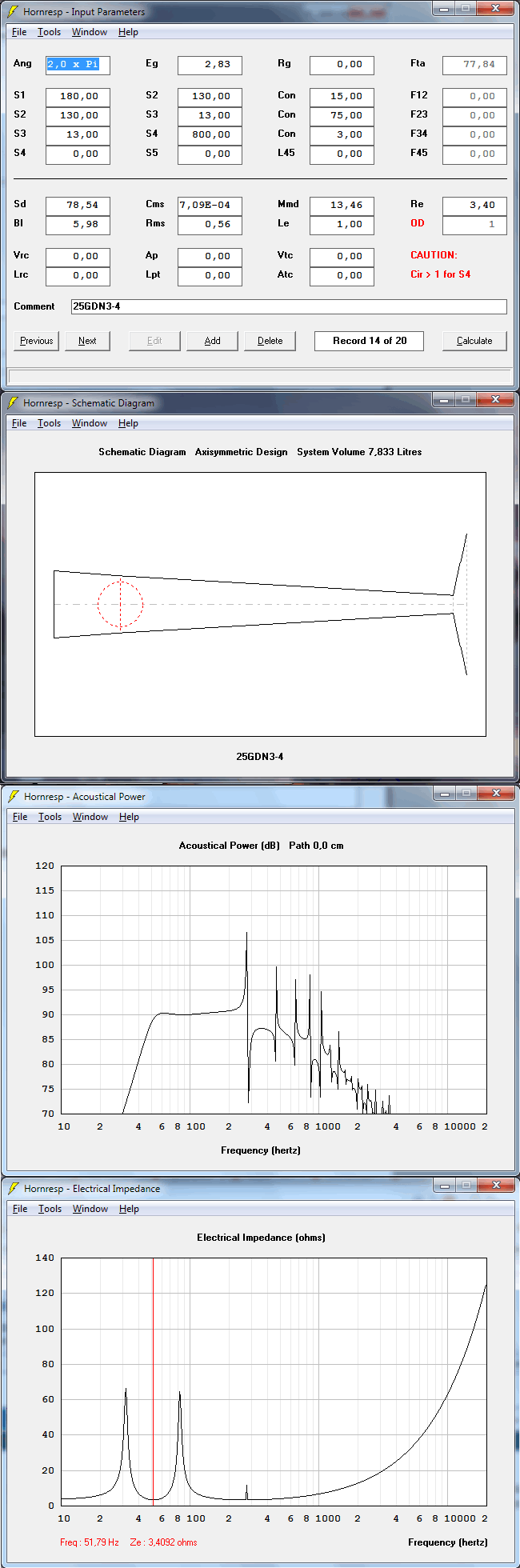Open Tools menu in Schematic Diagram window
This screenshot has height=1568, width=520.
49,423
